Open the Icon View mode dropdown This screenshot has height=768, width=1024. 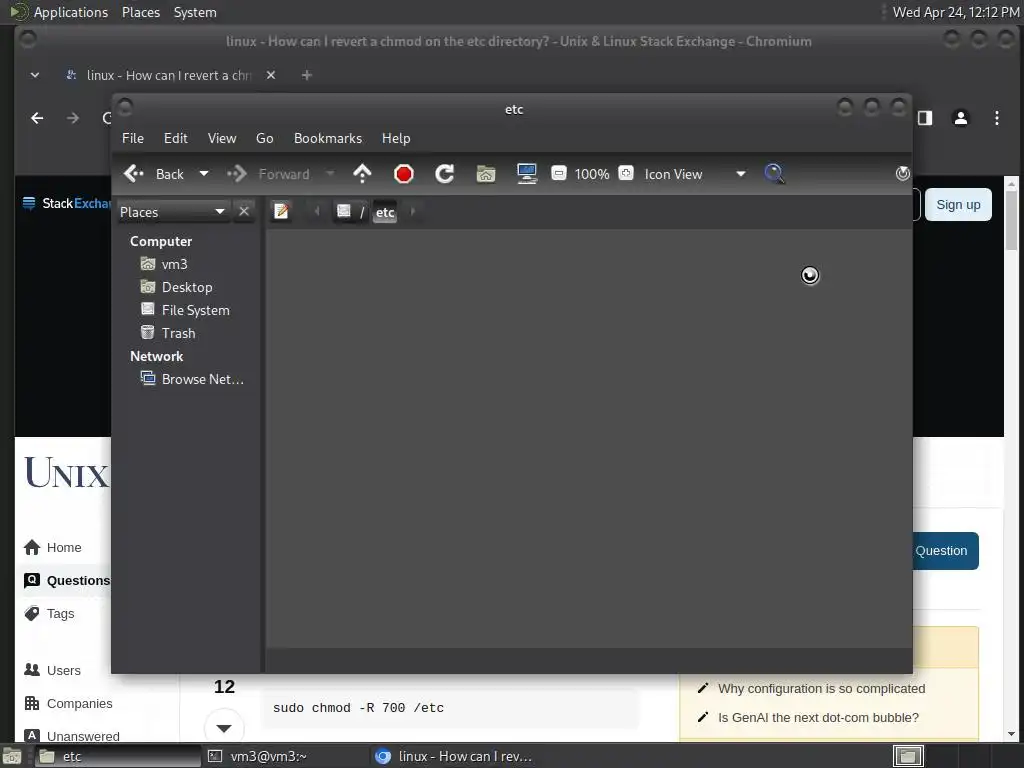pos(695,174)
